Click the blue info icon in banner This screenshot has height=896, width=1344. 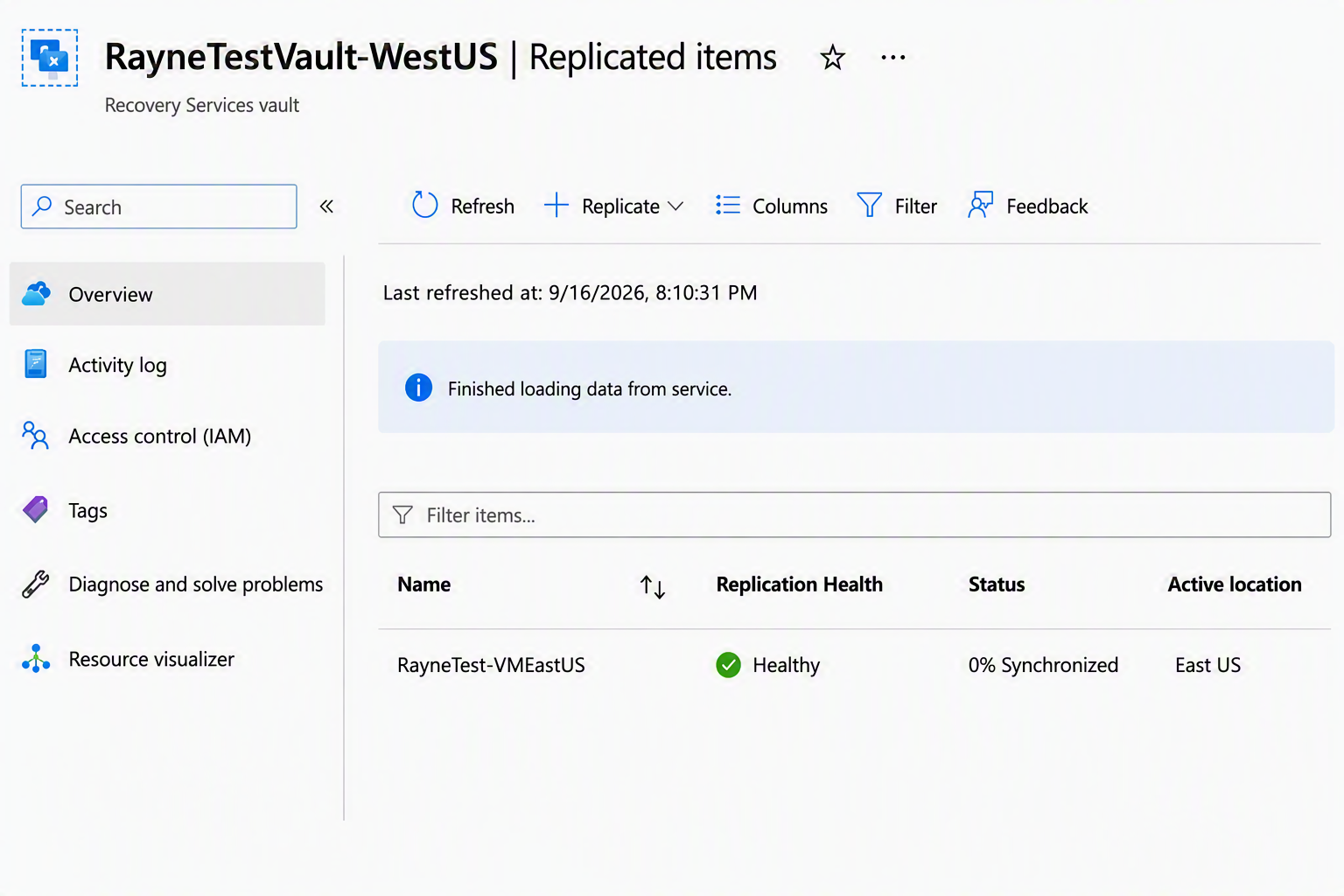click(418, 387)
